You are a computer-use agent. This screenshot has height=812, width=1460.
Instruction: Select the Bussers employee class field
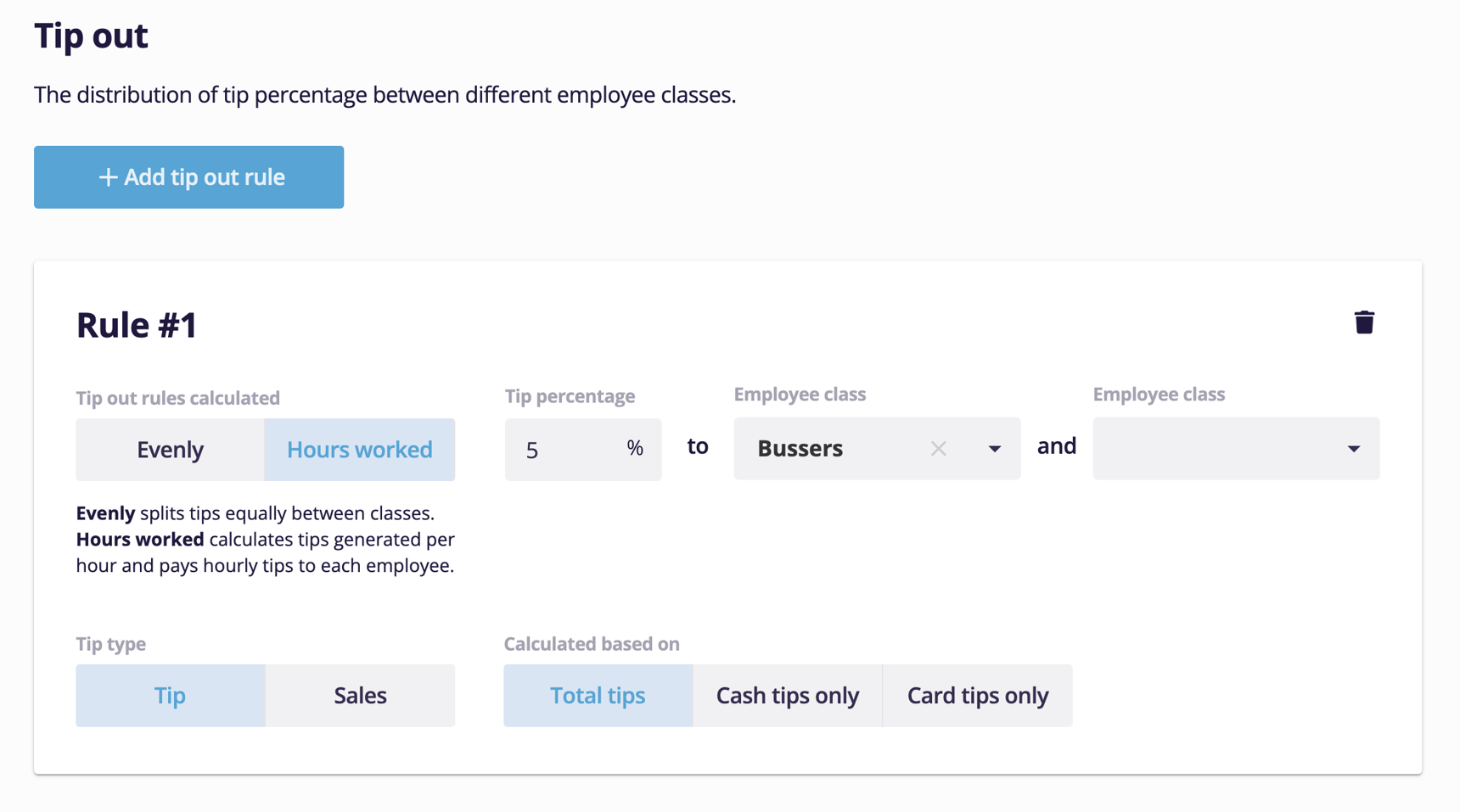click(815, 449)
